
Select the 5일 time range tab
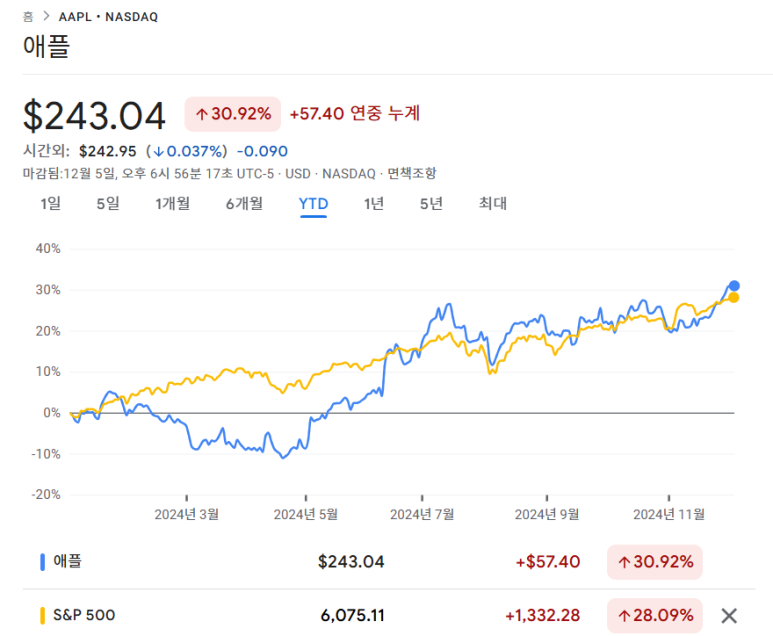click(x=108, y=203)
